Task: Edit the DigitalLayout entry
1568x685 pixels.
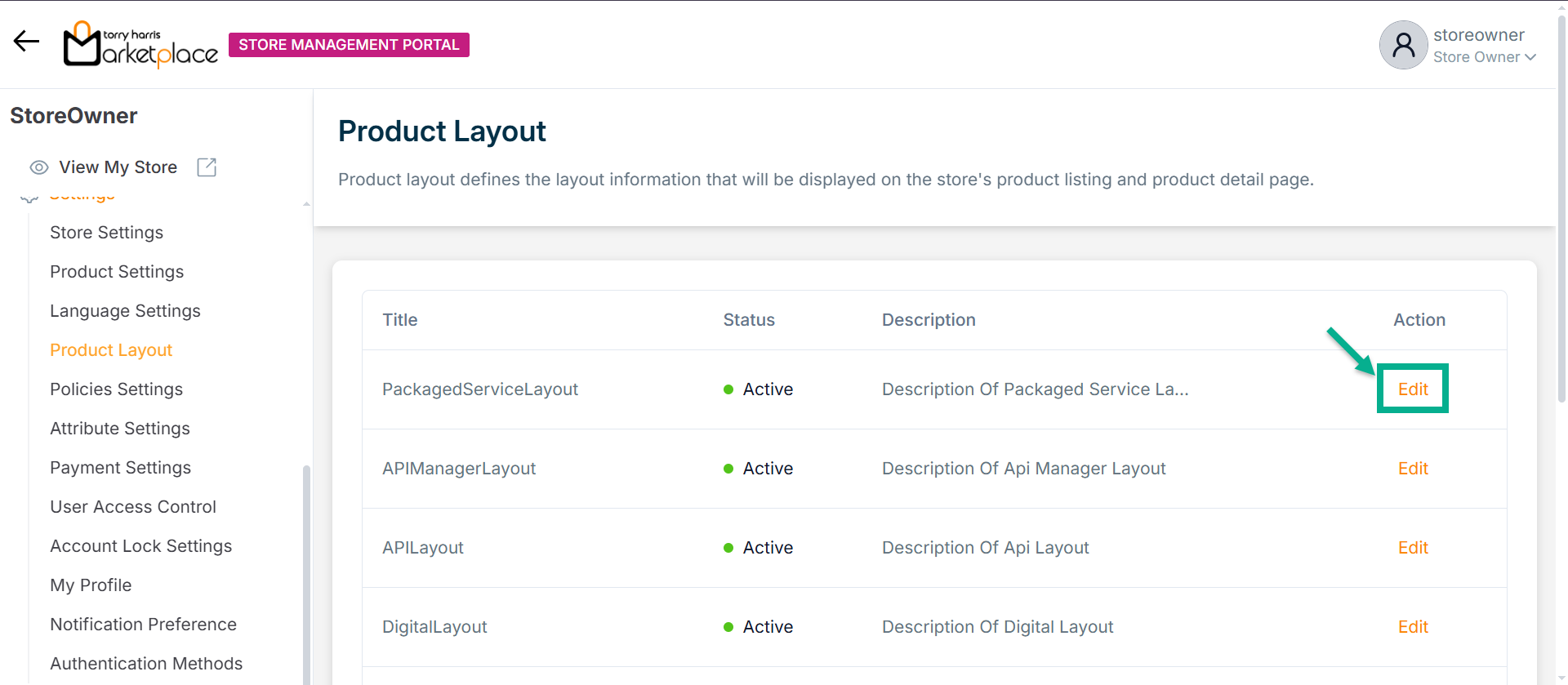Action: (1412, 627)
